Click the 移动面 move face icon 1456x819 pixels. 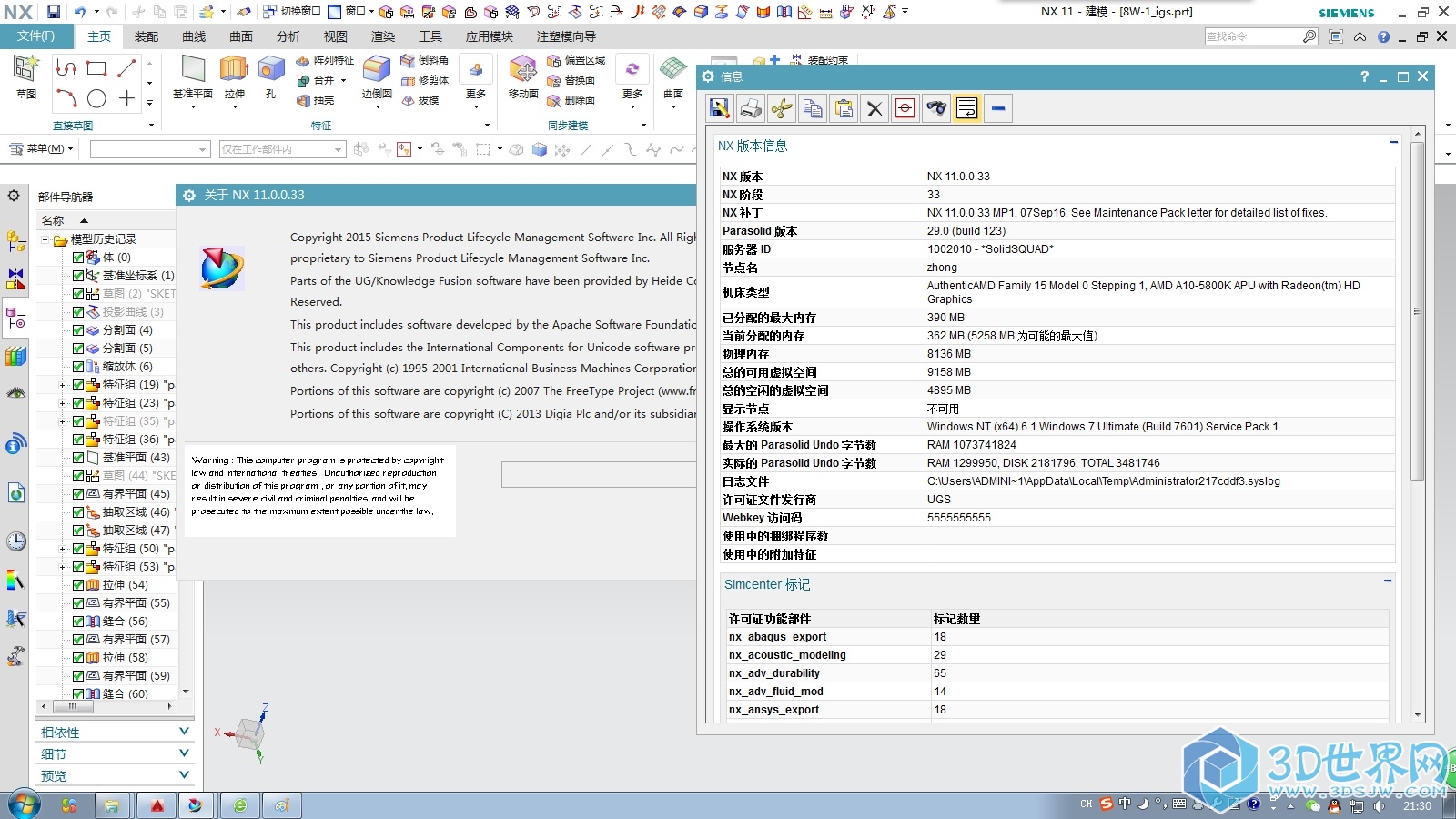click(x=523, y=70)
